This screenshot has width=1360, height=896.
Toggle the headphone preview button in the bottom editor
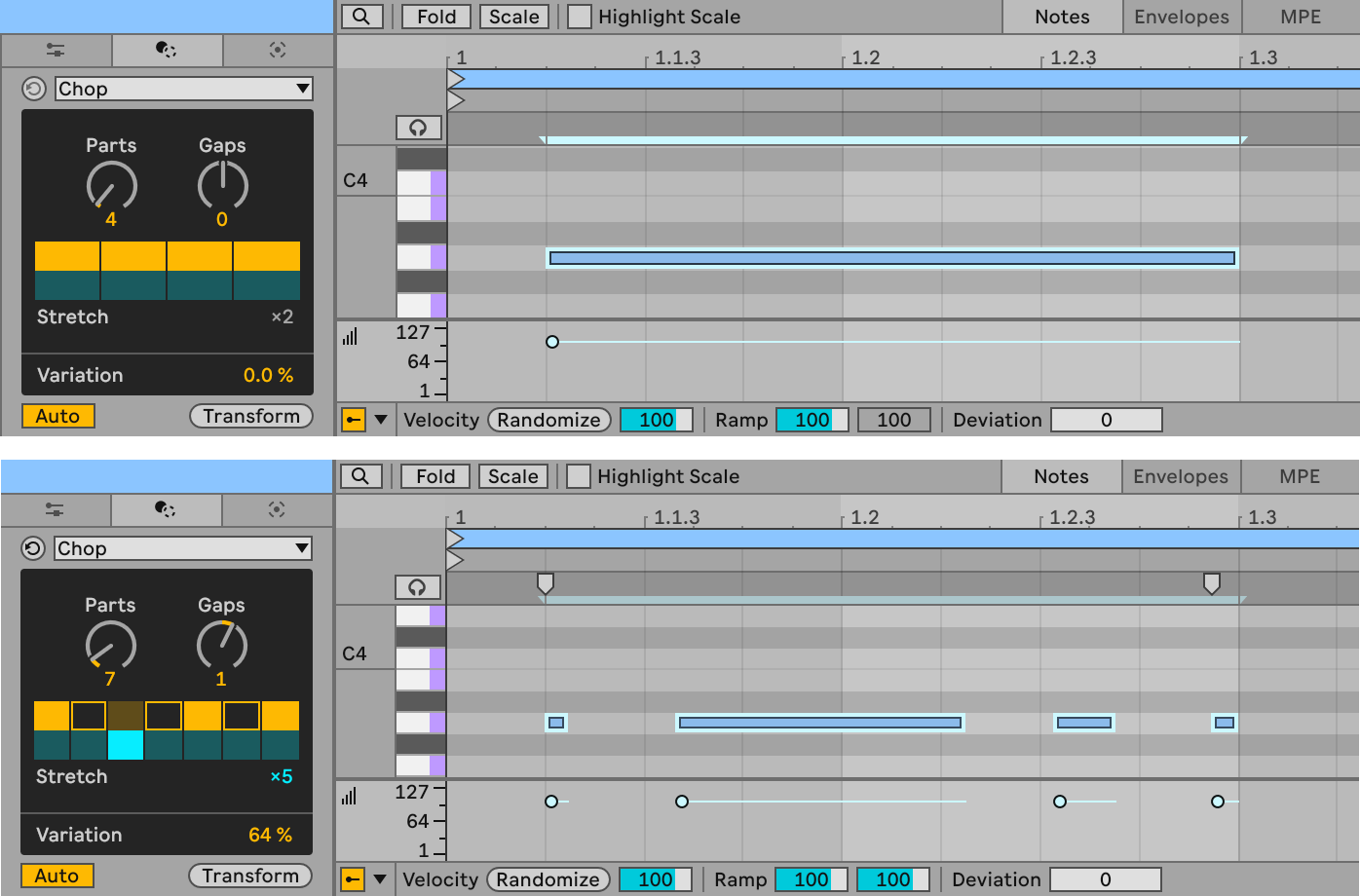417,587
